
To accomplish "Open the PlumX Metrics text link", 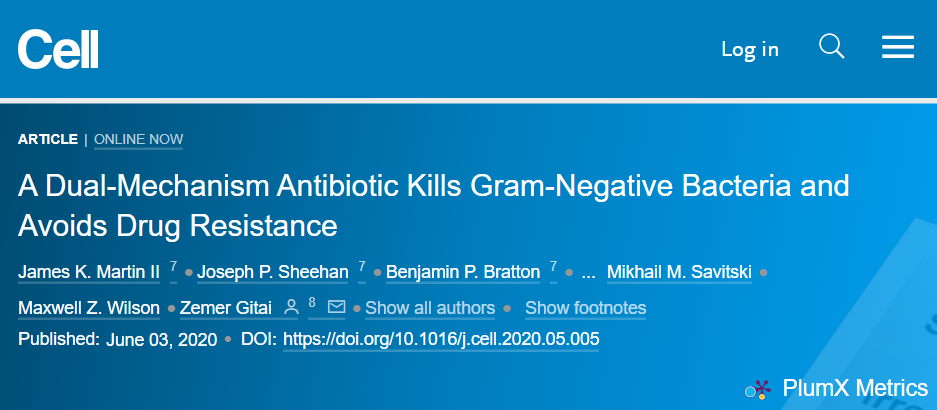I will [x=855, y=388].
